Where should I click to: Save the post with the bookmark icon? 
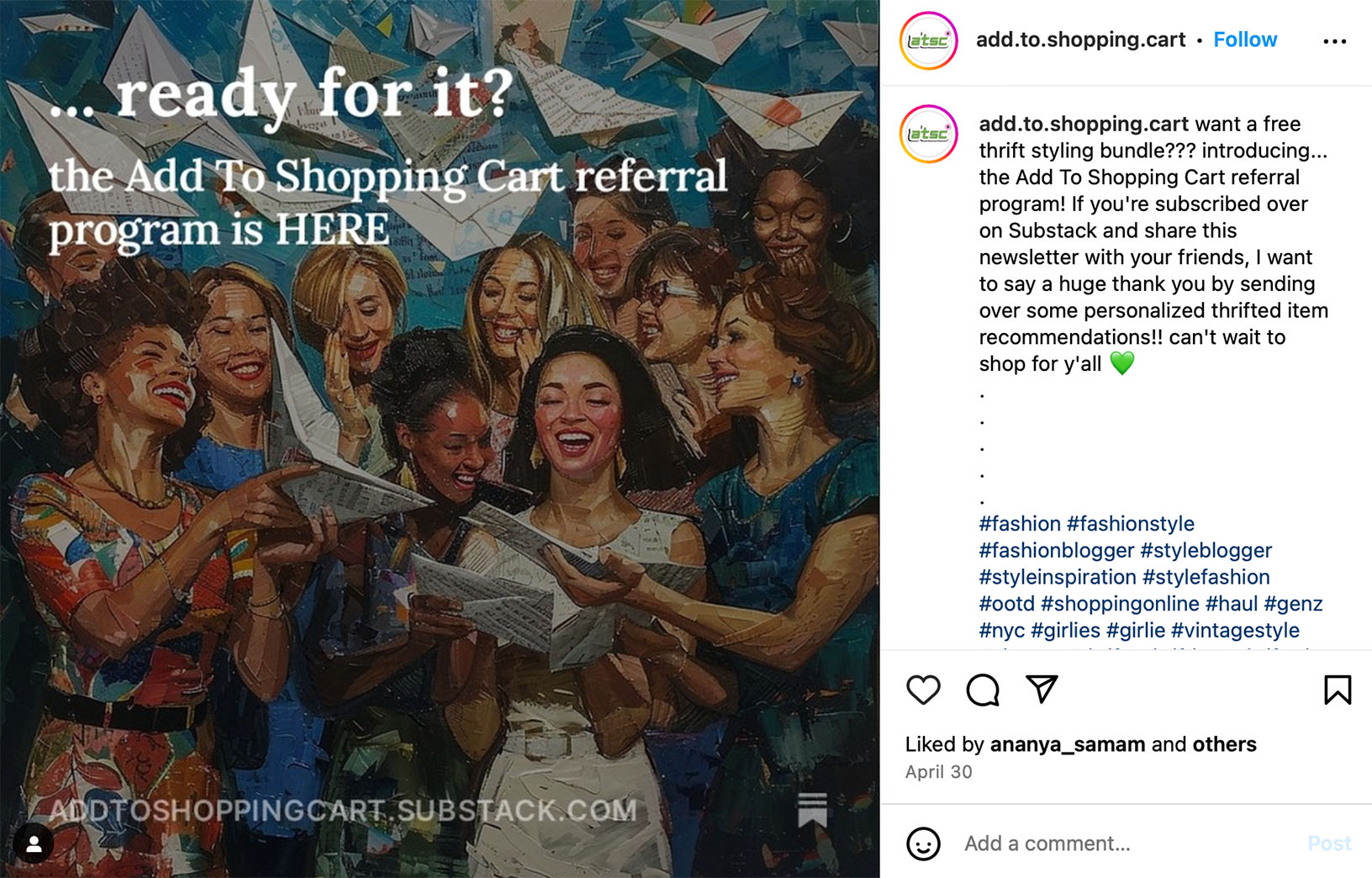point(1338,691)
